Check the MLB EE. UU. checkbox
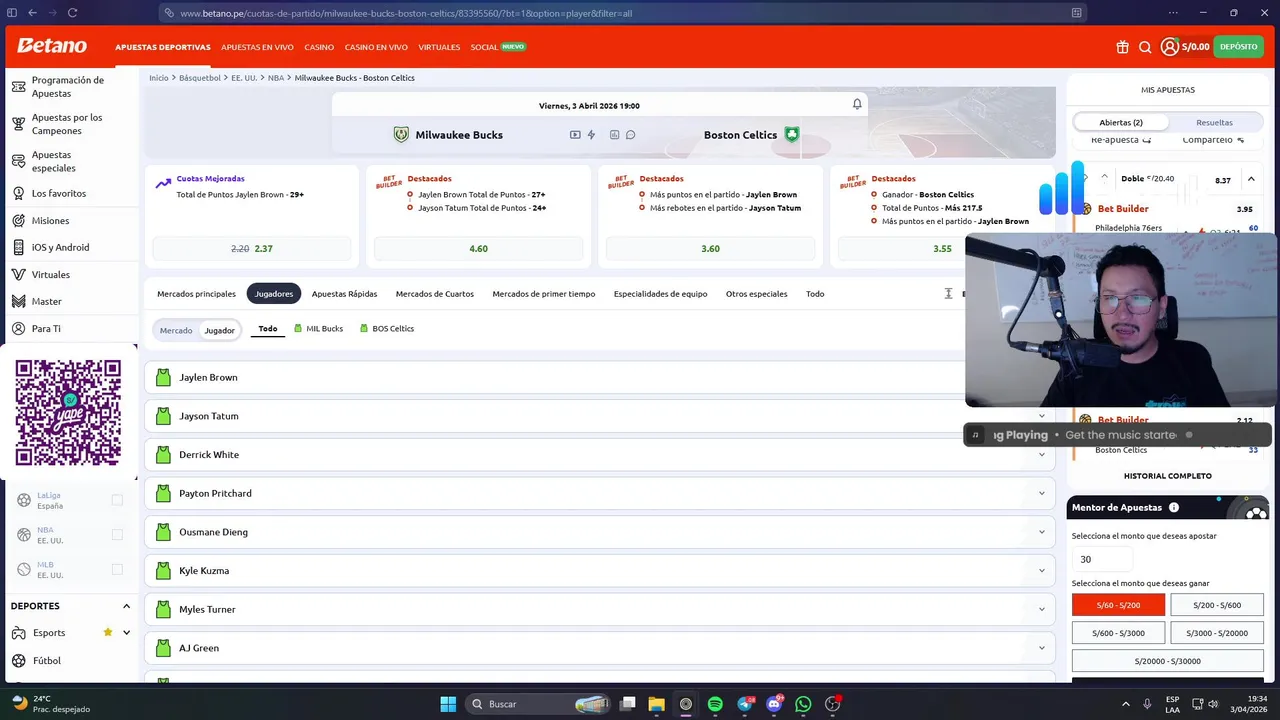This screenshot has height=720, width=1280. tap(117, 569)
